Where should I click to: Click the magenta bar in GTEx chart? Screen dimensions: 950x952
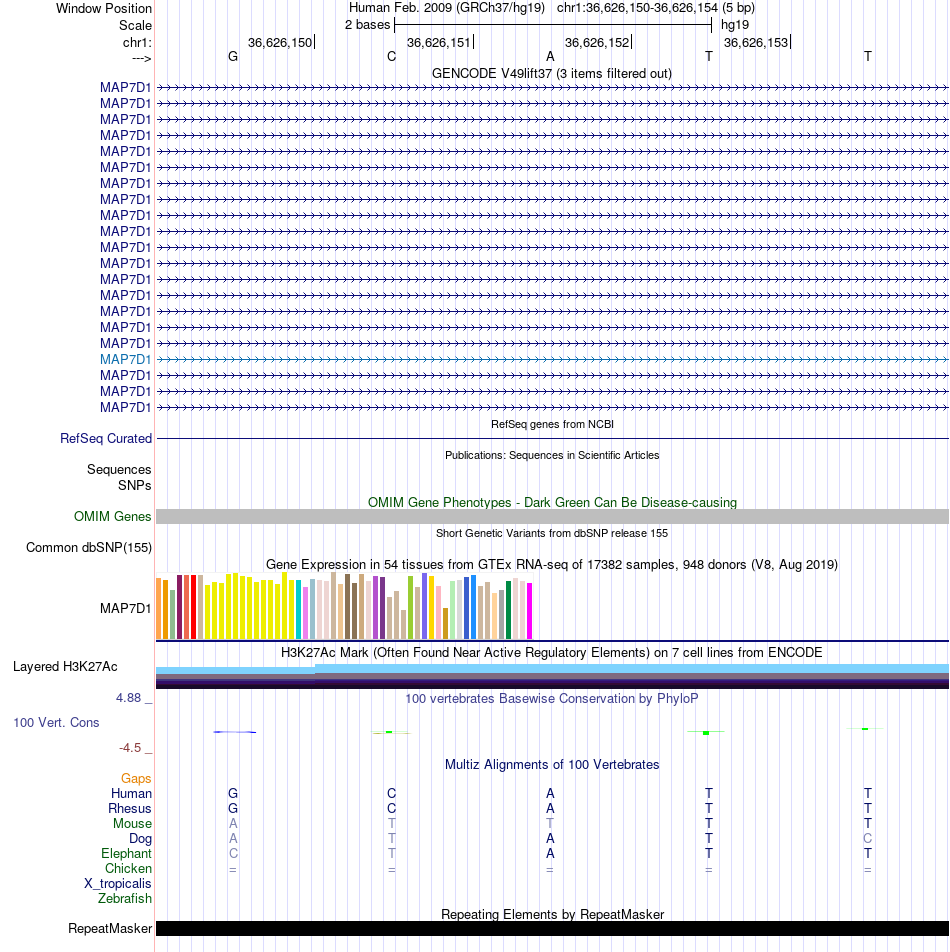point(529,611)
